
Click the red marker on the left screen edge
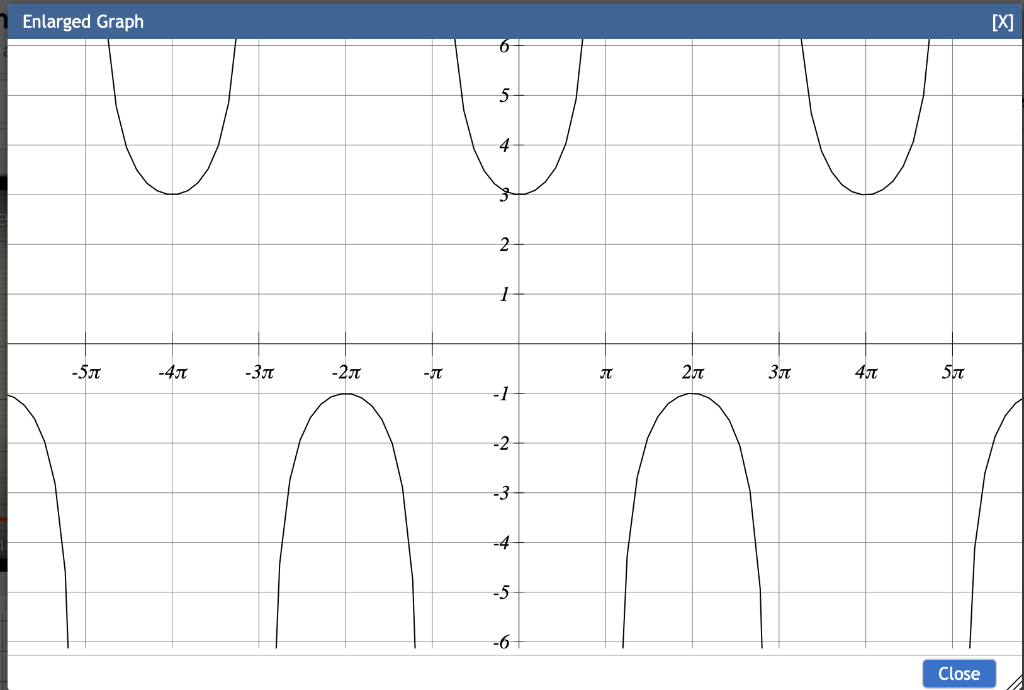point(3,518)
